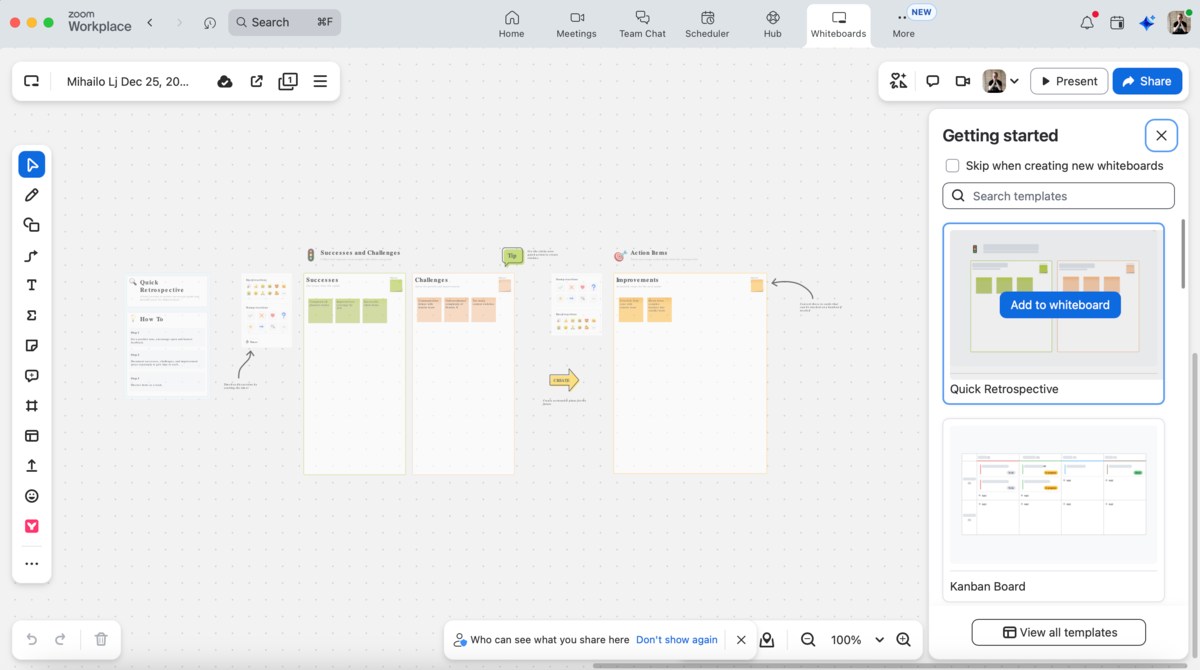Add Quick Retrospective to whiteboard
The image size is (1200, 670).
pos(1059,305)
